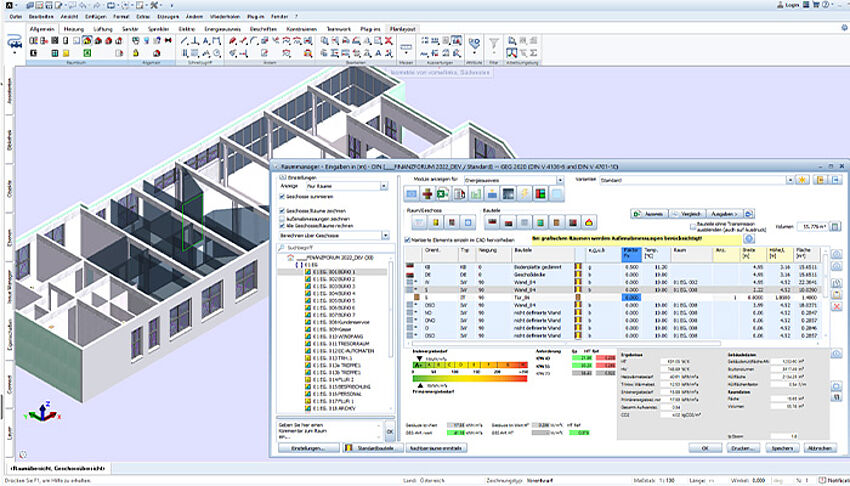Toggle Markierte Elemente einzeln in CAD hervorheben
Image resolution: width=850 pixels, height=486 pixels.
[x=406, y=240]
